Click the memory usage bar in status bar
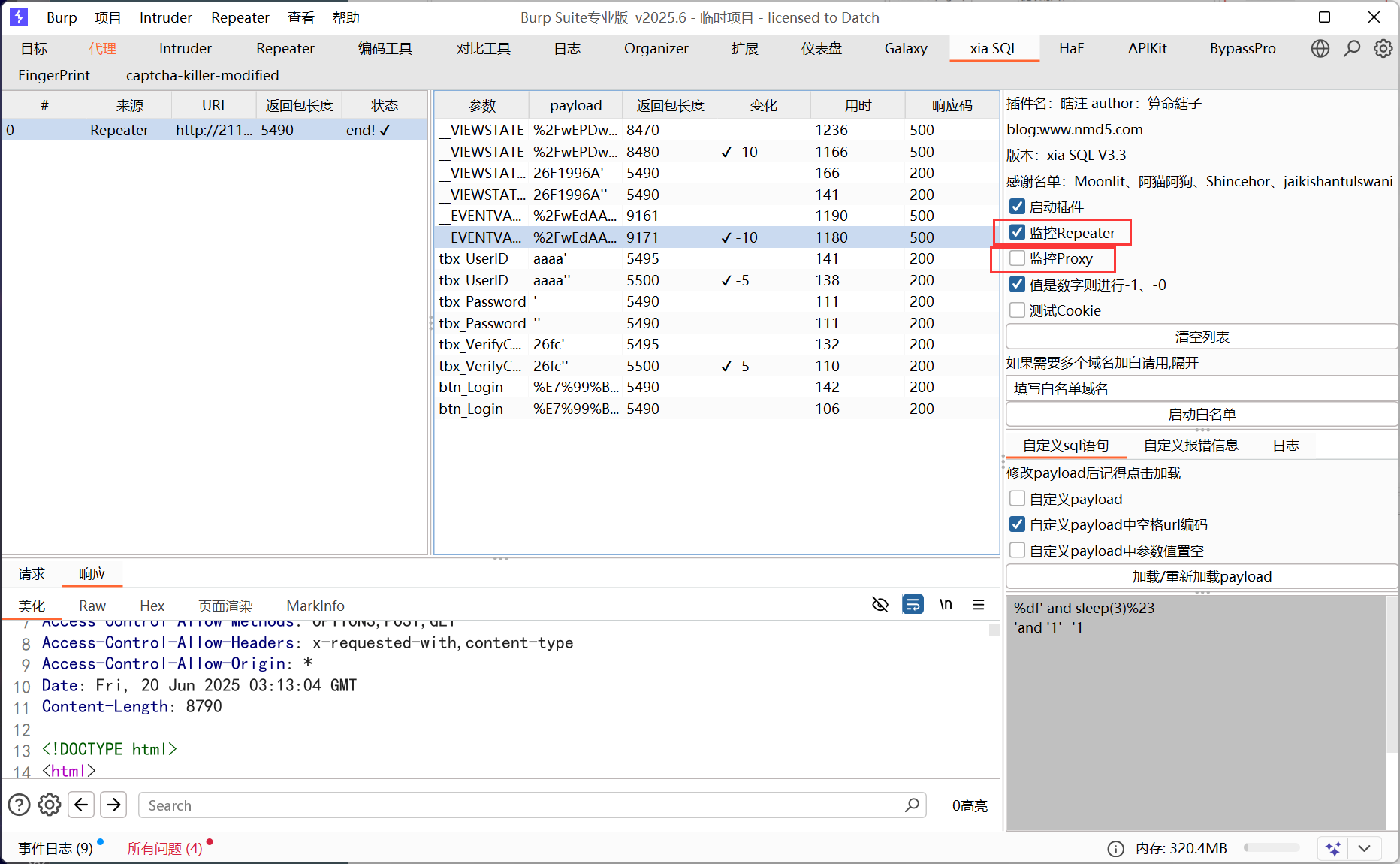 1272,848
